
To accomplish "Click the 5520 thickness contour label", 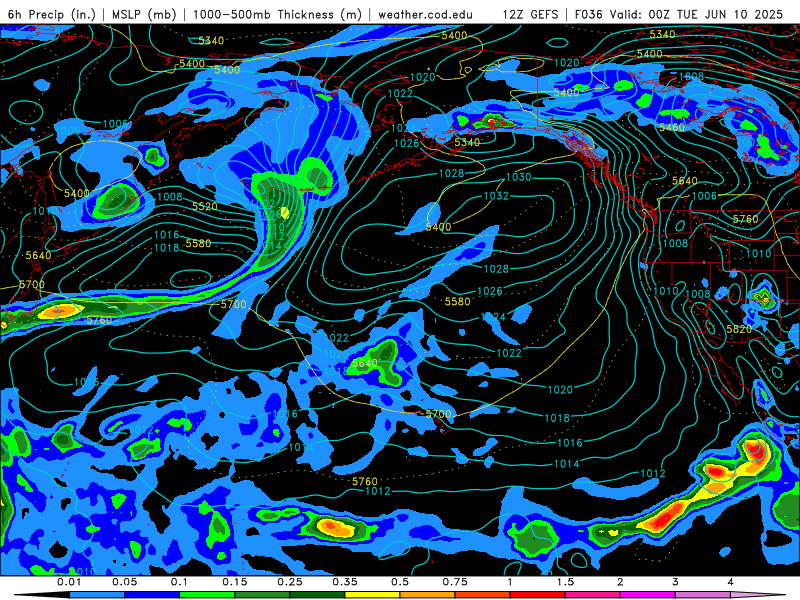I will point(205,206).
